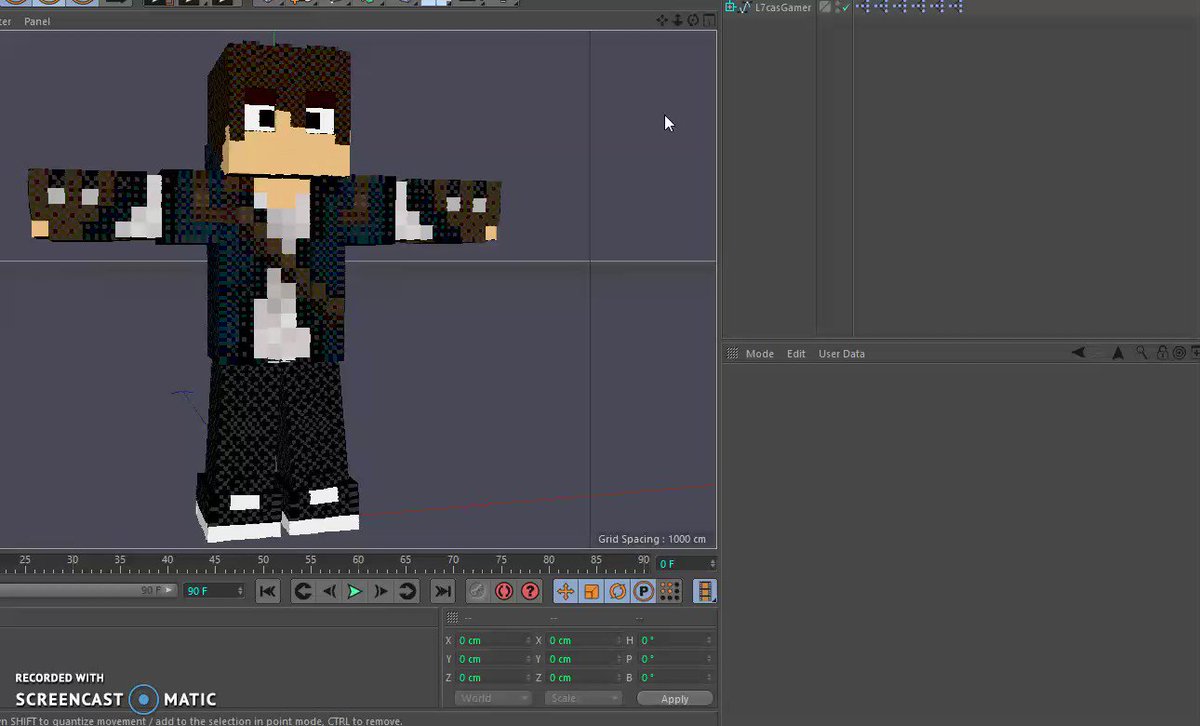
Task: Click the Apply button
Action: click(675, 699)
